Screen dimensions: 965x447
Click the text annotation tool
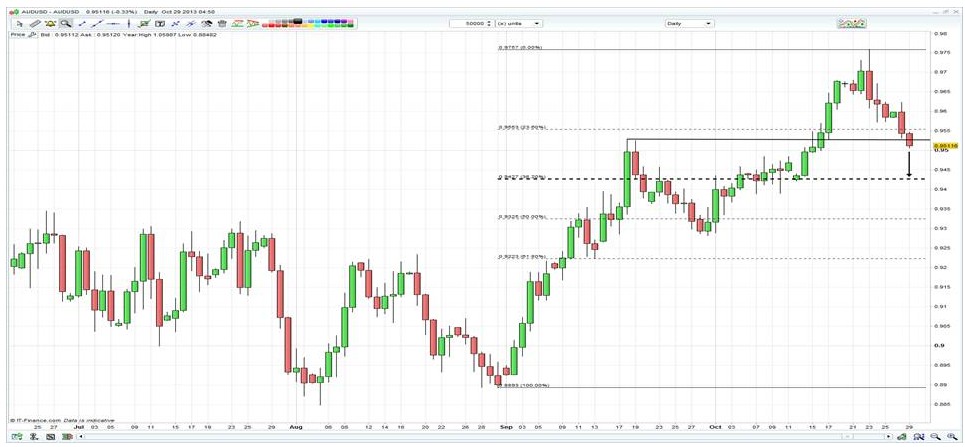pyautogui.click(x=160, y=24)
